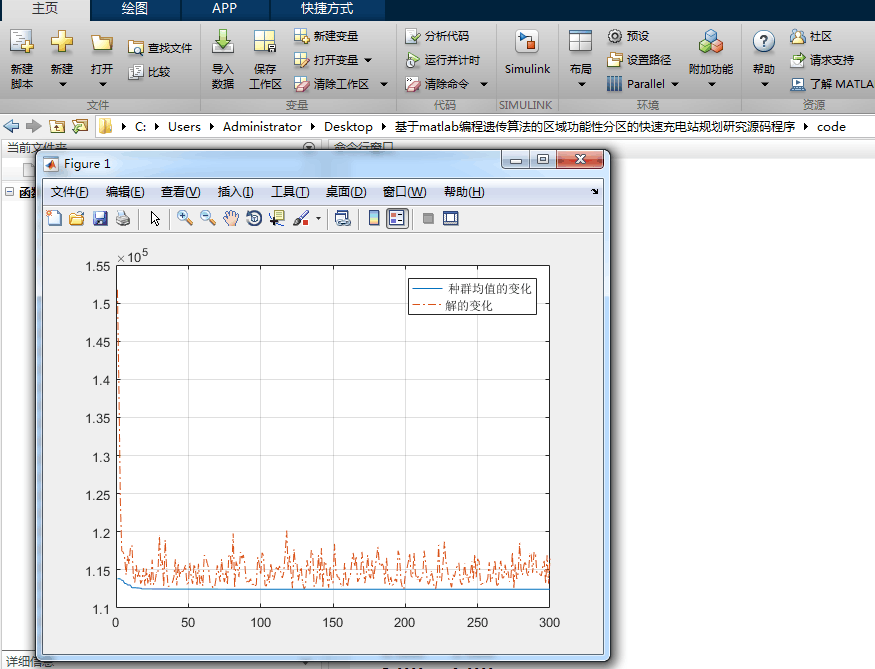The height and width of the screenshot is (669, 875).
Task: Open the Brush tool color dropdown arrow
Action: pyautogui.click(x=318, y=218)
